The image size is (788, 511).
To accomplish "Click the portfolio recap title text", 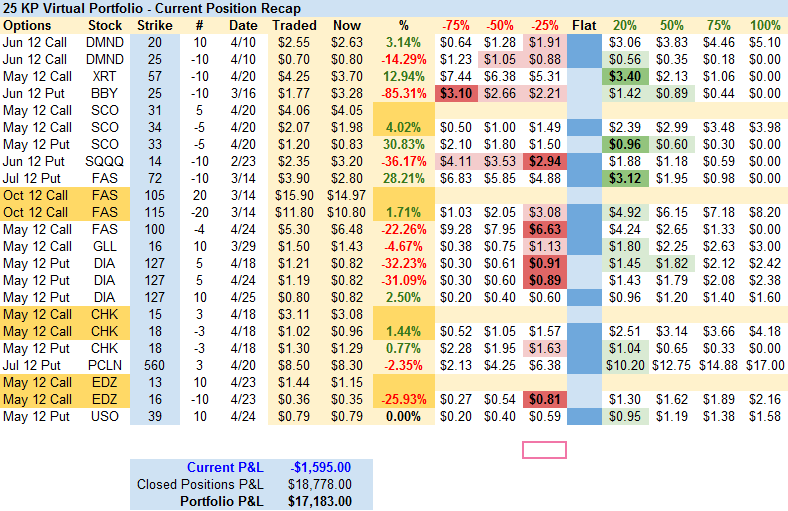I will 160,8.
